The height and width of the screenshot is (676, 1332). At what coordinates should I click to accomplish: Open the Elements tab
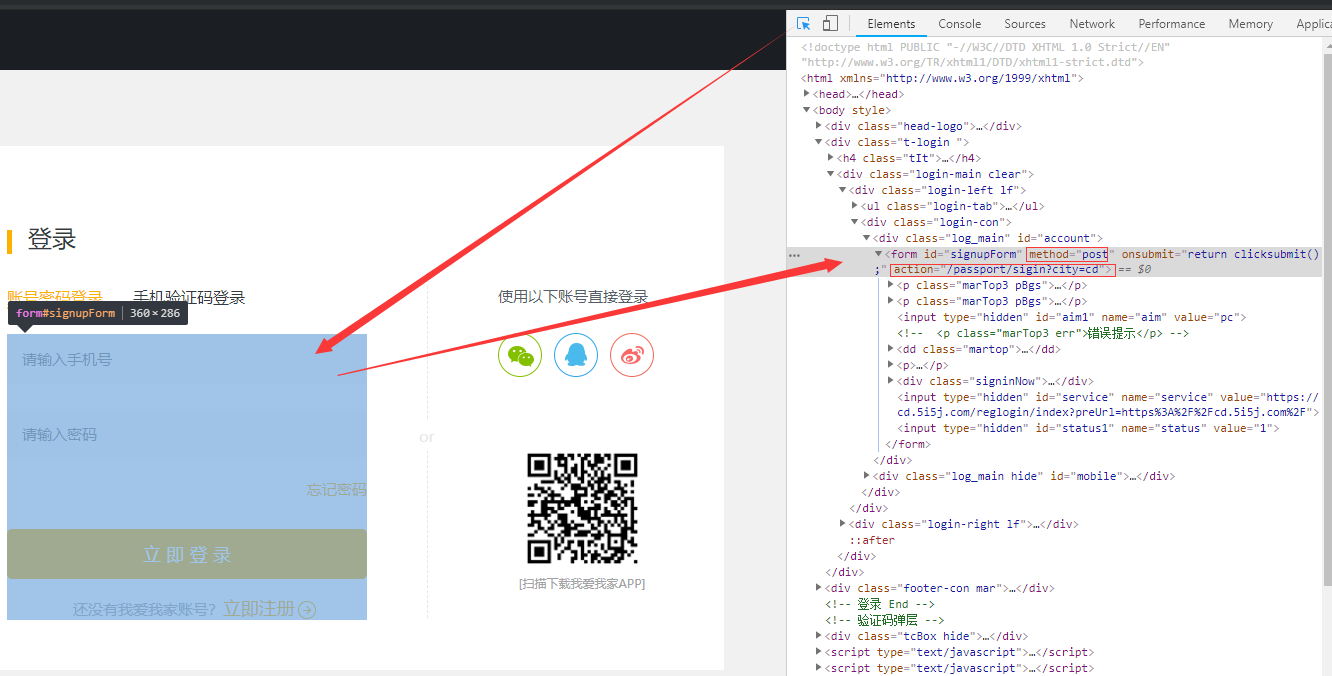pos(891,24)
